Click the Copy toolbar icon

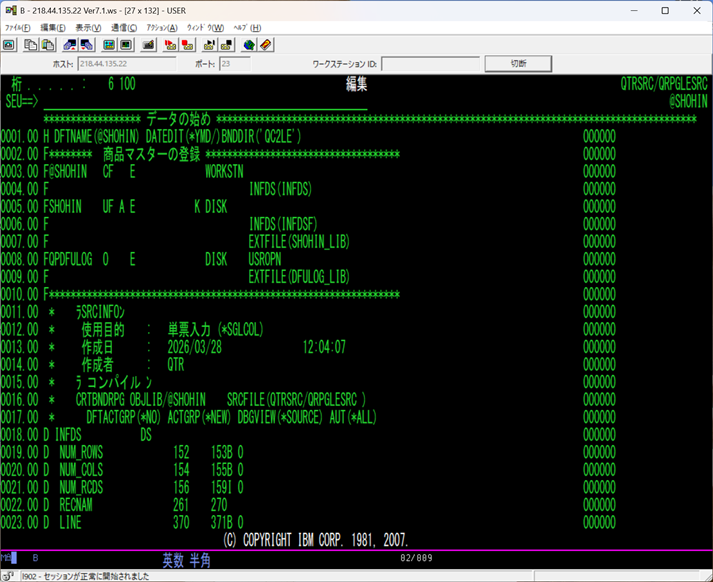(32, 45)
